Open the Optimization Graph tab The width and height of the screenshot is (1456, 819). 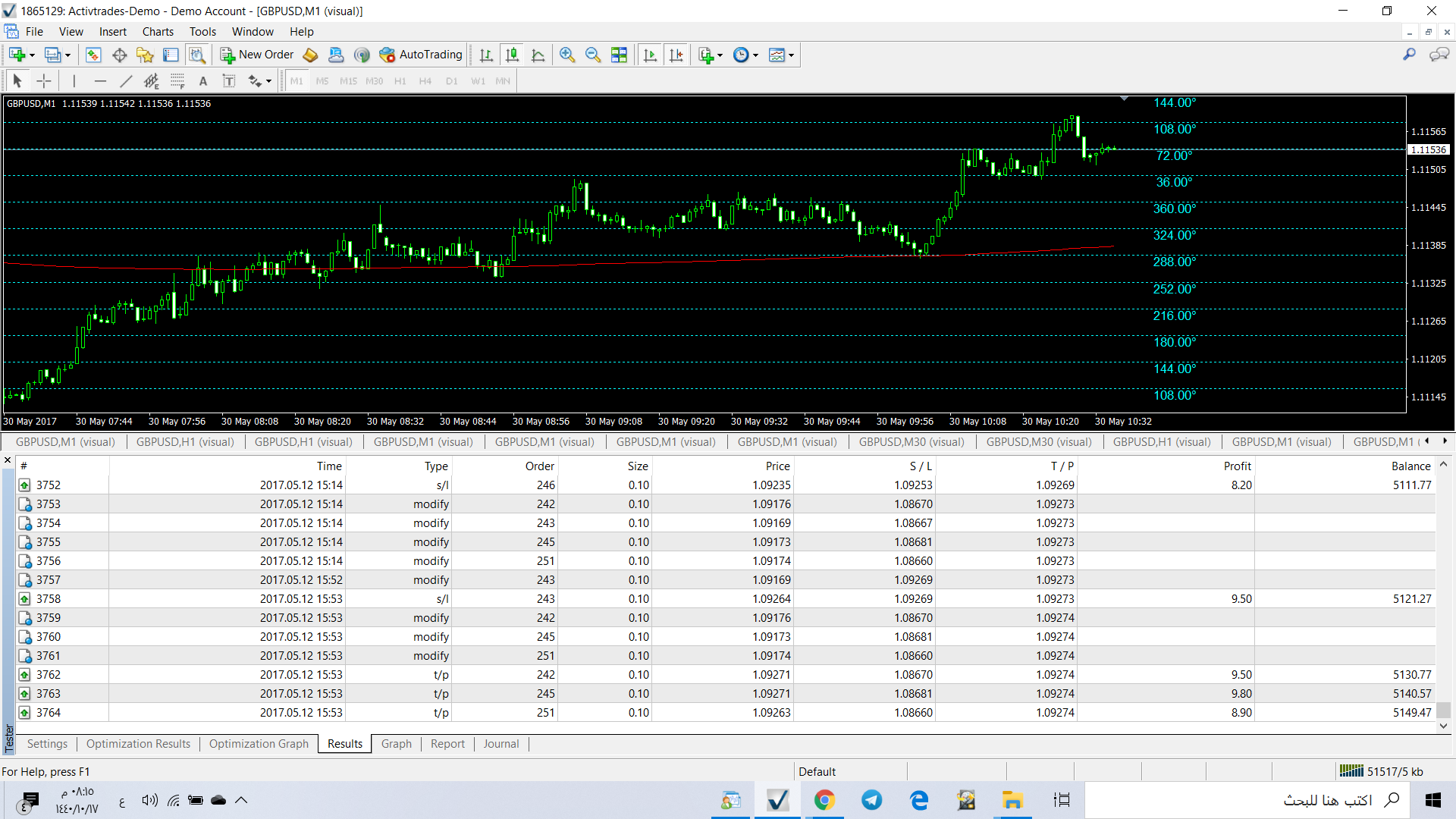click(259, 744)
